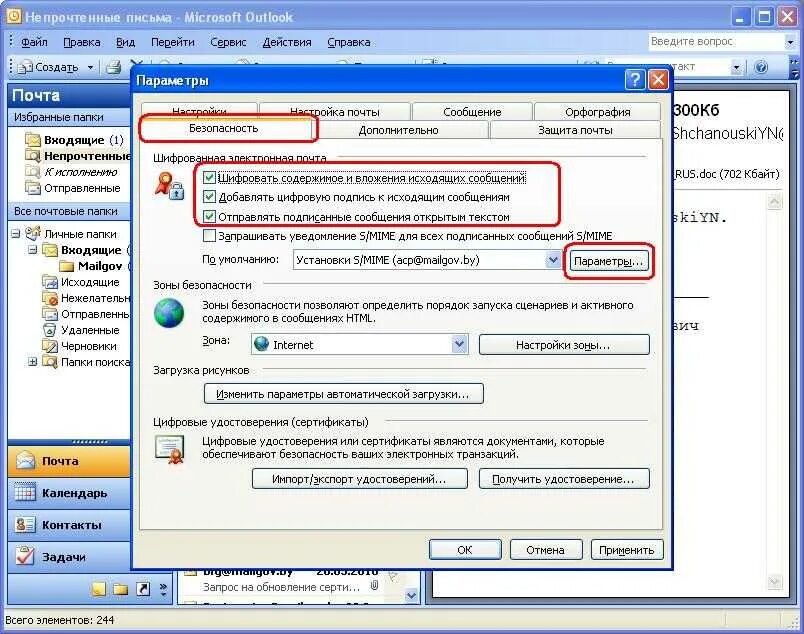This screenshot has width=804, height=634.
Task: Open Удаленные deleted items folder
Action: 90,330
